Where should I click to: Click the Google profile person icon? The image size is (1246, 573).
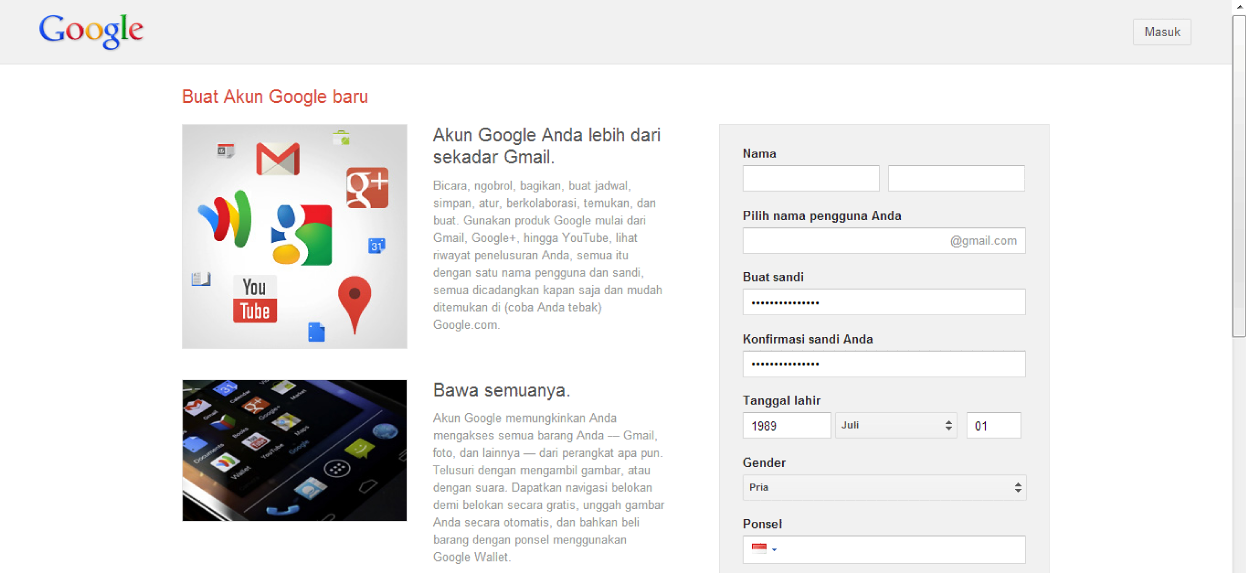pyautogui.click(x=301, y=235)
